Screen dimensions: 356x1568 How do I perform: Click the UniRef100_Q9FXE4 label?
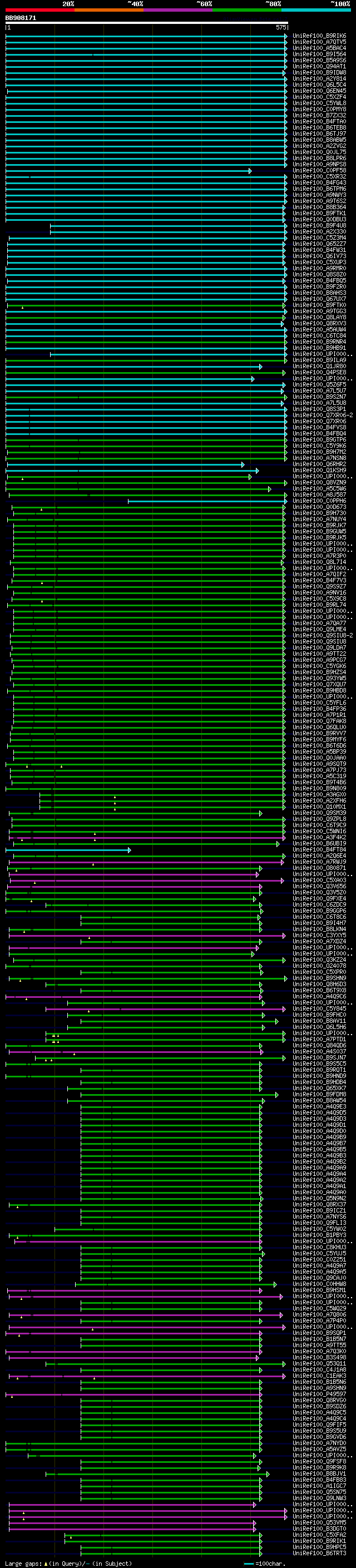pos(319,899)
